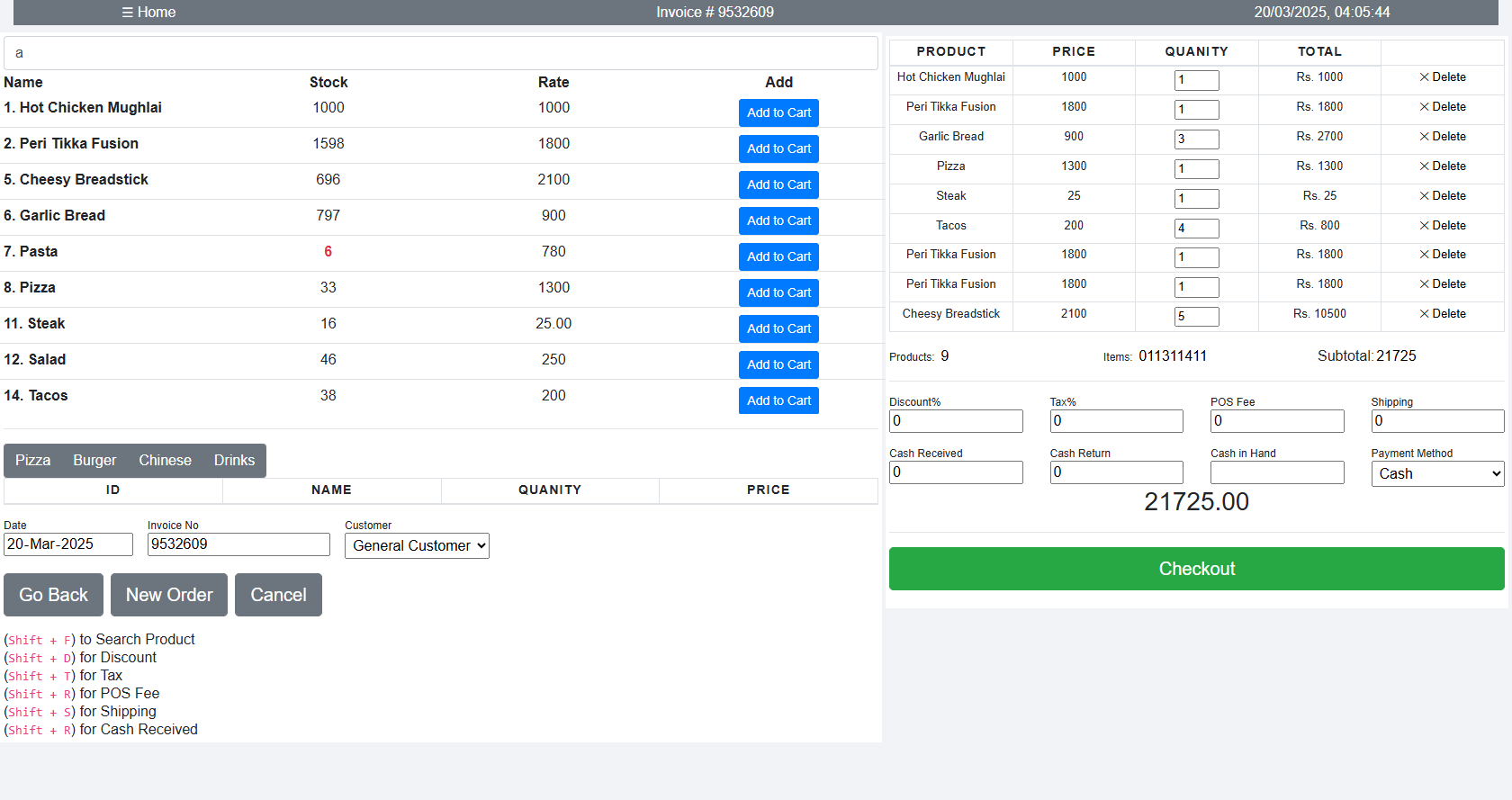Screen dimensions: 1512x800
Task: Click the Invoice # 9532609 header
Action: pos(715,12)
